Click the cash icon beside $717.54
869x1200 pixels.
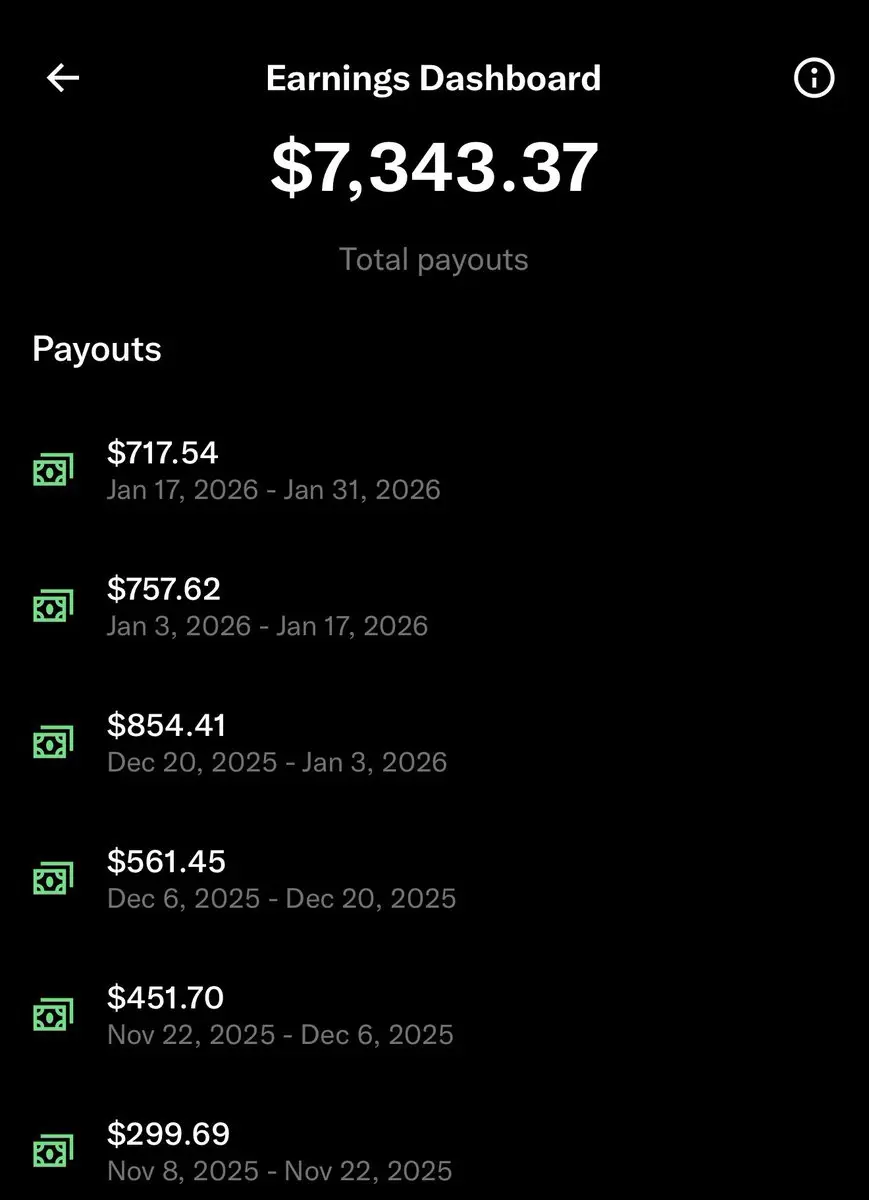pyautogui.click(x=53, y=469)
